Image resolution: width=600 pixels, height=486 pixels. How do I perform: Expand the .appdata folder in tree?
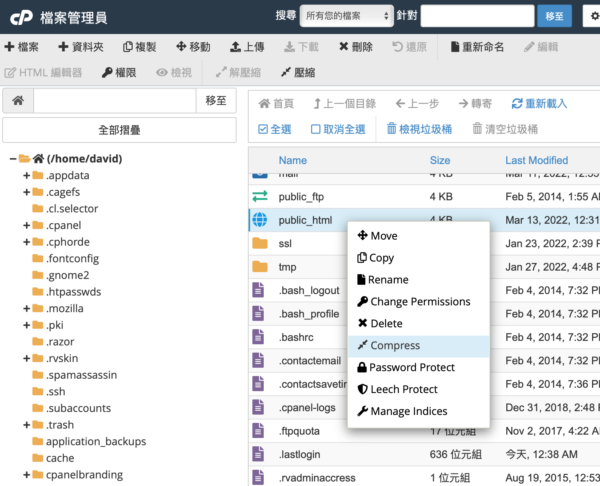point(26,175)
